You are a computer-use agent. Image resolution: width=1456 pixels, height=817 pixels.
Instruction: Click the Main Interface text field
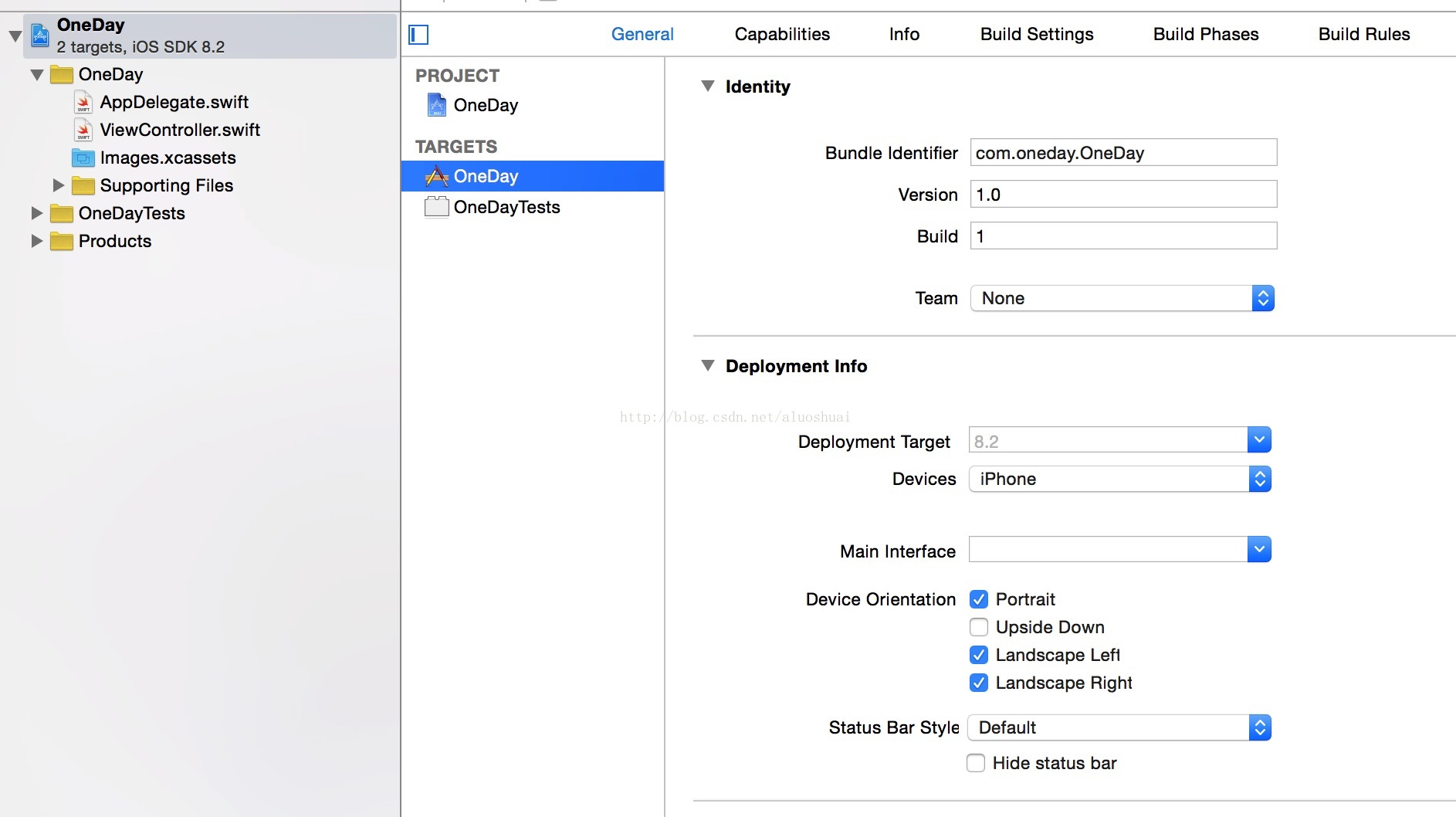click(x=1108, y=550)
